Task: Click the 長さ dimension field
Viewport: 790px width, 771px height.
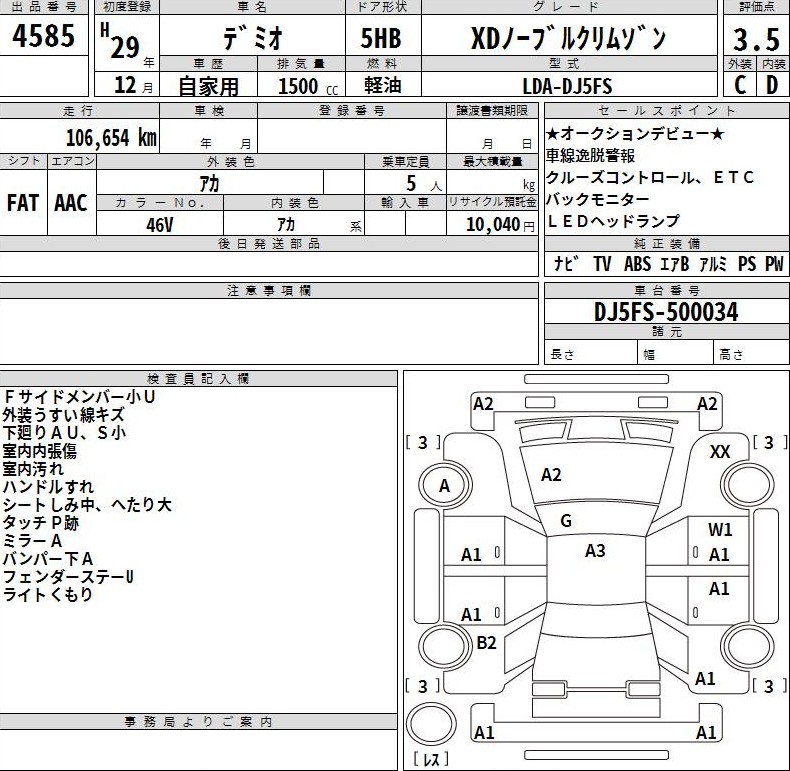Action: tap(591, 352)
